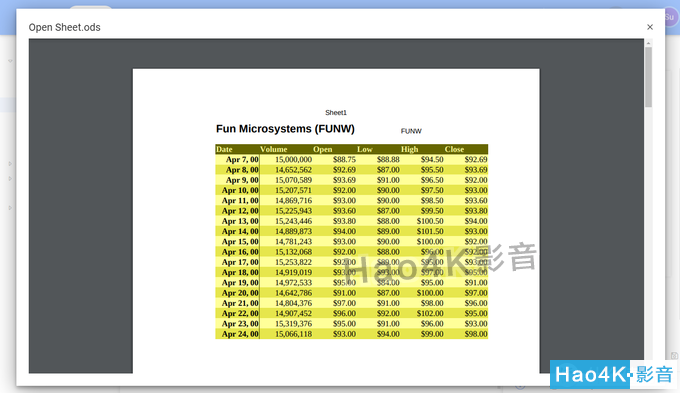Click volume value 15,132,068
The image size is (680, 393).
pyautogui.click(x=293, y=252)
